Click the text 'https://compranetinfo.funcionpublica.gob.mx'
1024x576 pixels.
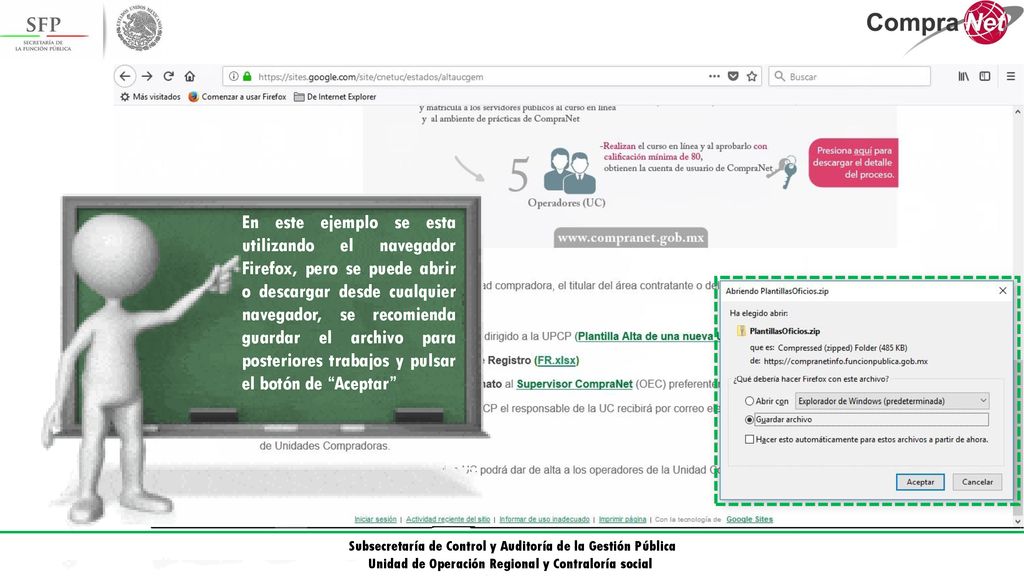[845, 361]
